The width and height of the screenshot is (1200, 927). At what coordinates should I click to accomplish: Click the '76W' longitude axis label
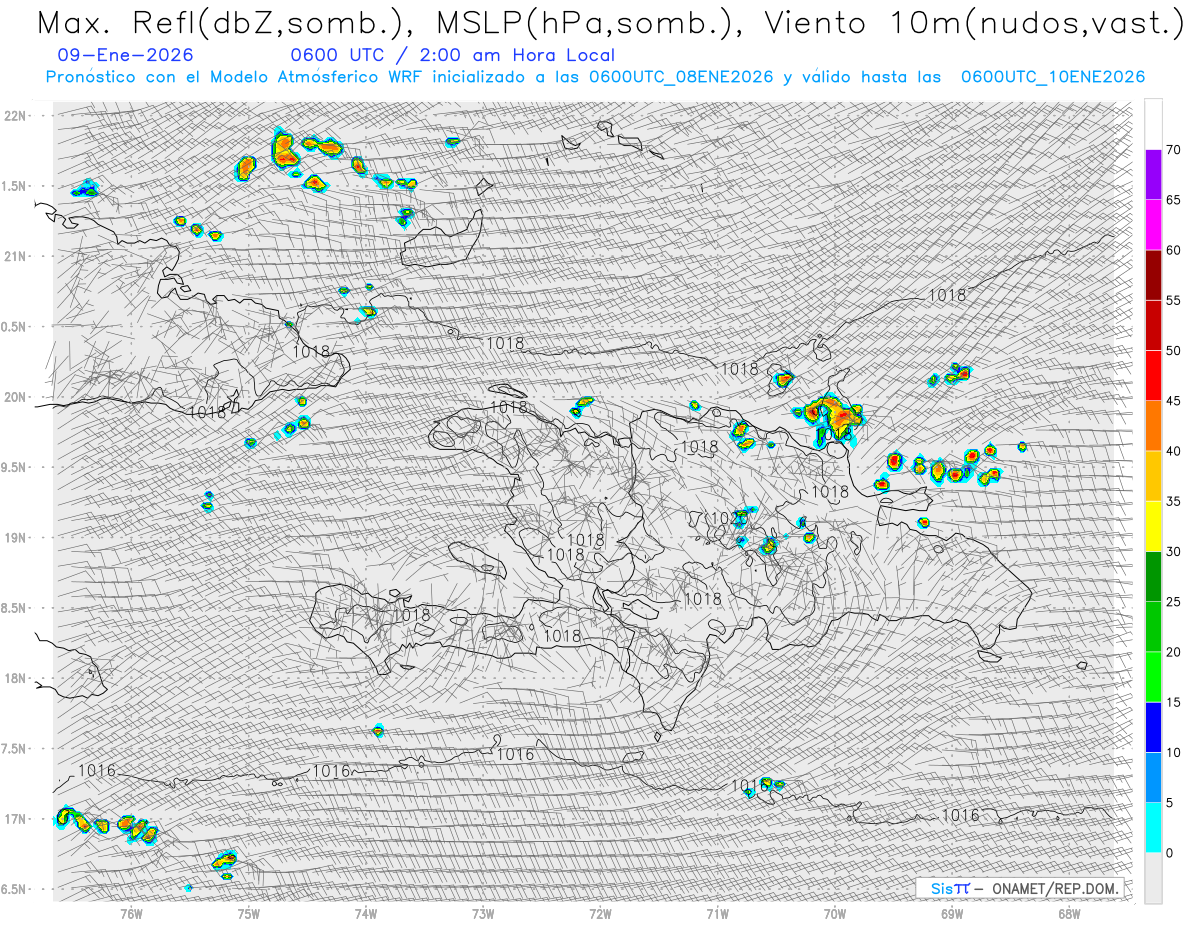131,914
